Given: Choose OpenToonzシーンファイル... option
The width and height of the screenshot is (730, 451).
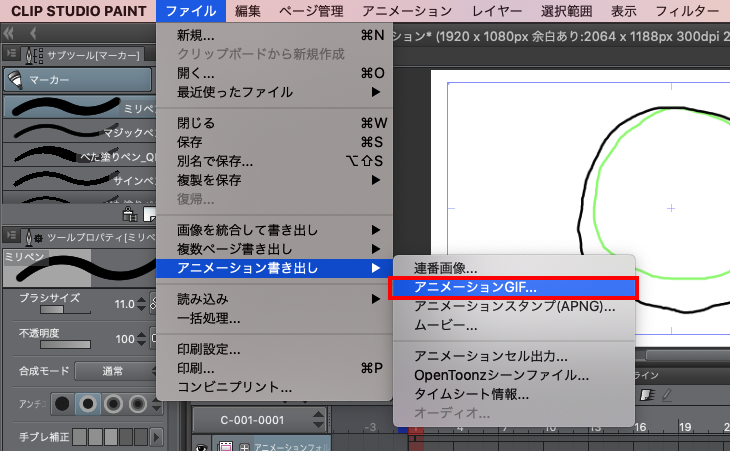Looking at the screenshot, I should (x=514, y=375).
